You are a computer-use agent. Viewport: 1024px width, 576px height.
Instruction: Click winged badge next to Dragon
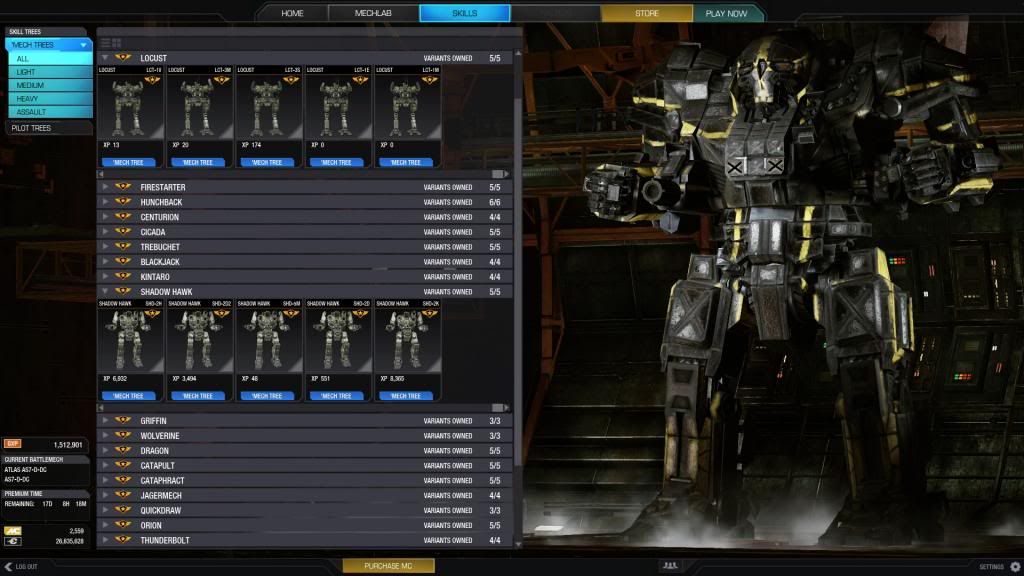[x=123, y=451]
